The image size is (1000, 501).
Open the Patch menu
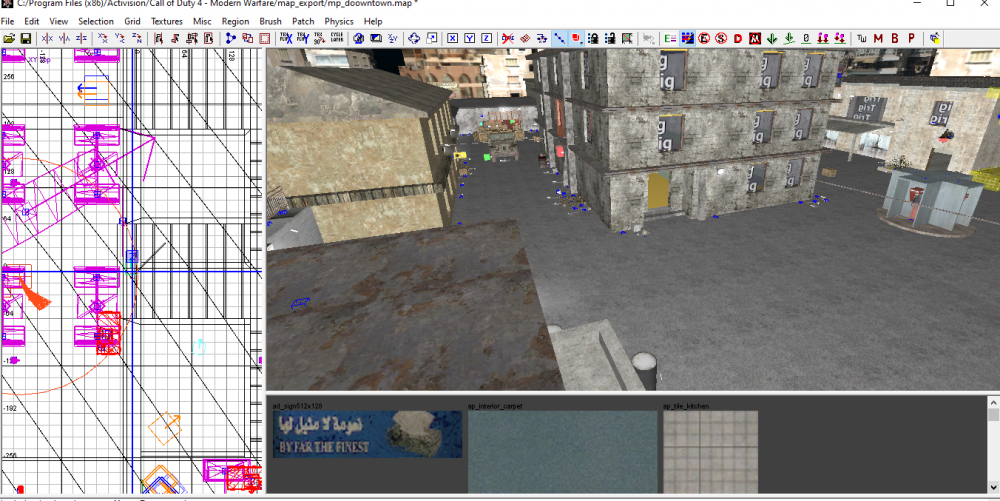303,21
